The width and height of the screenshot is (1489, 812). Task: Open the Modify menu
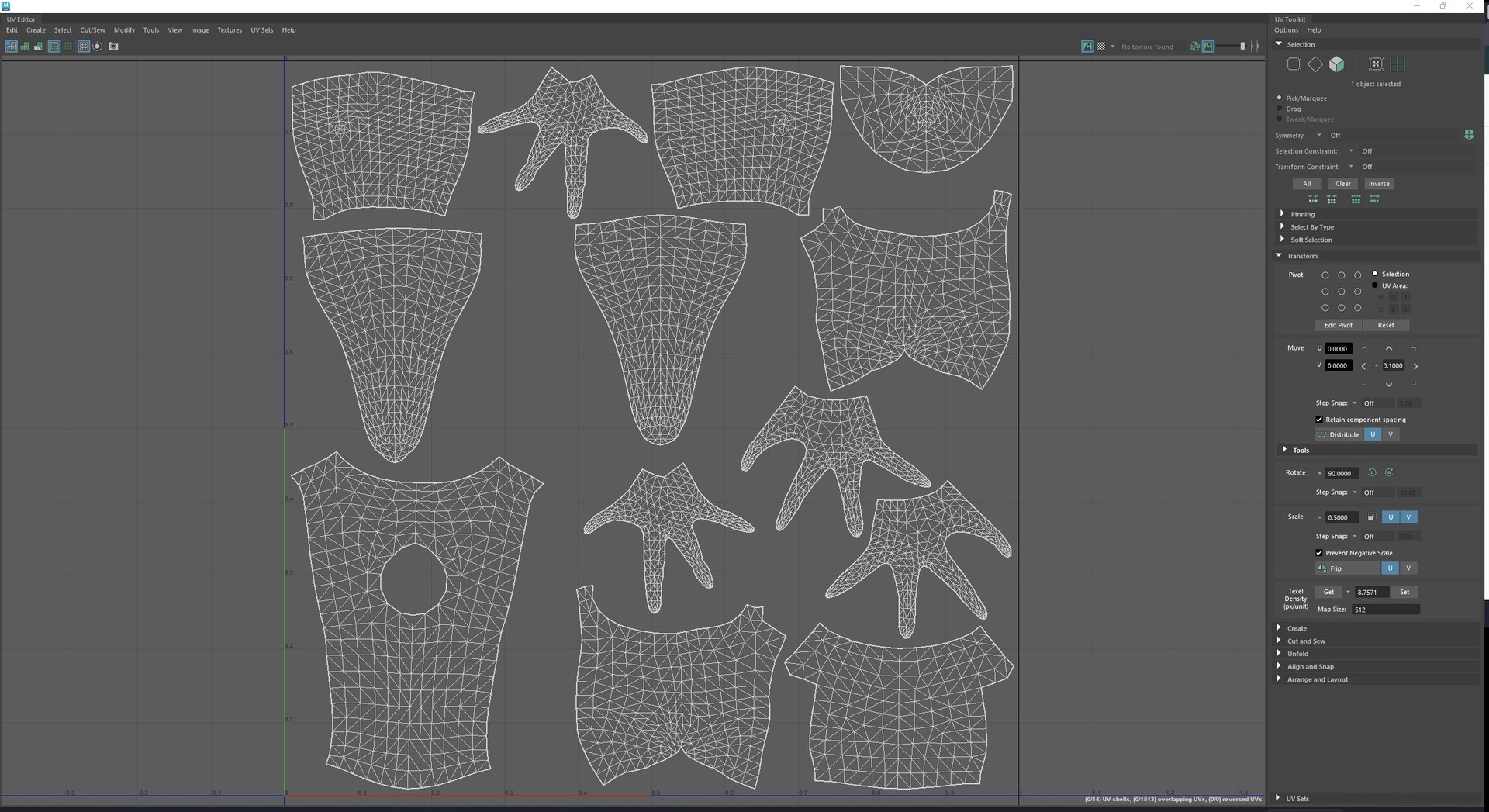(124, 30)
